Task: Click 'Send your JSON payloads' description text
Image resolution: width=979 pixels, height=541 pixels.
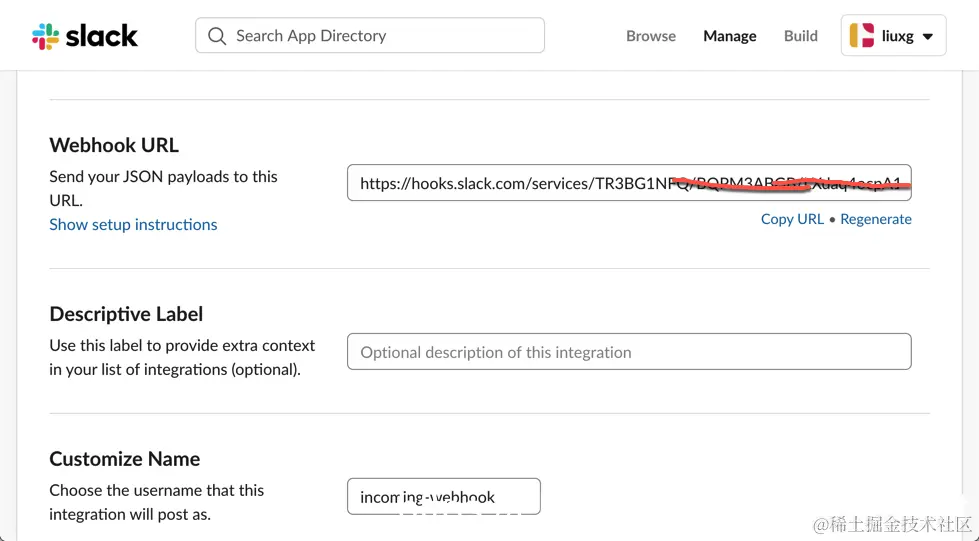Action: [x=164, y=189]
